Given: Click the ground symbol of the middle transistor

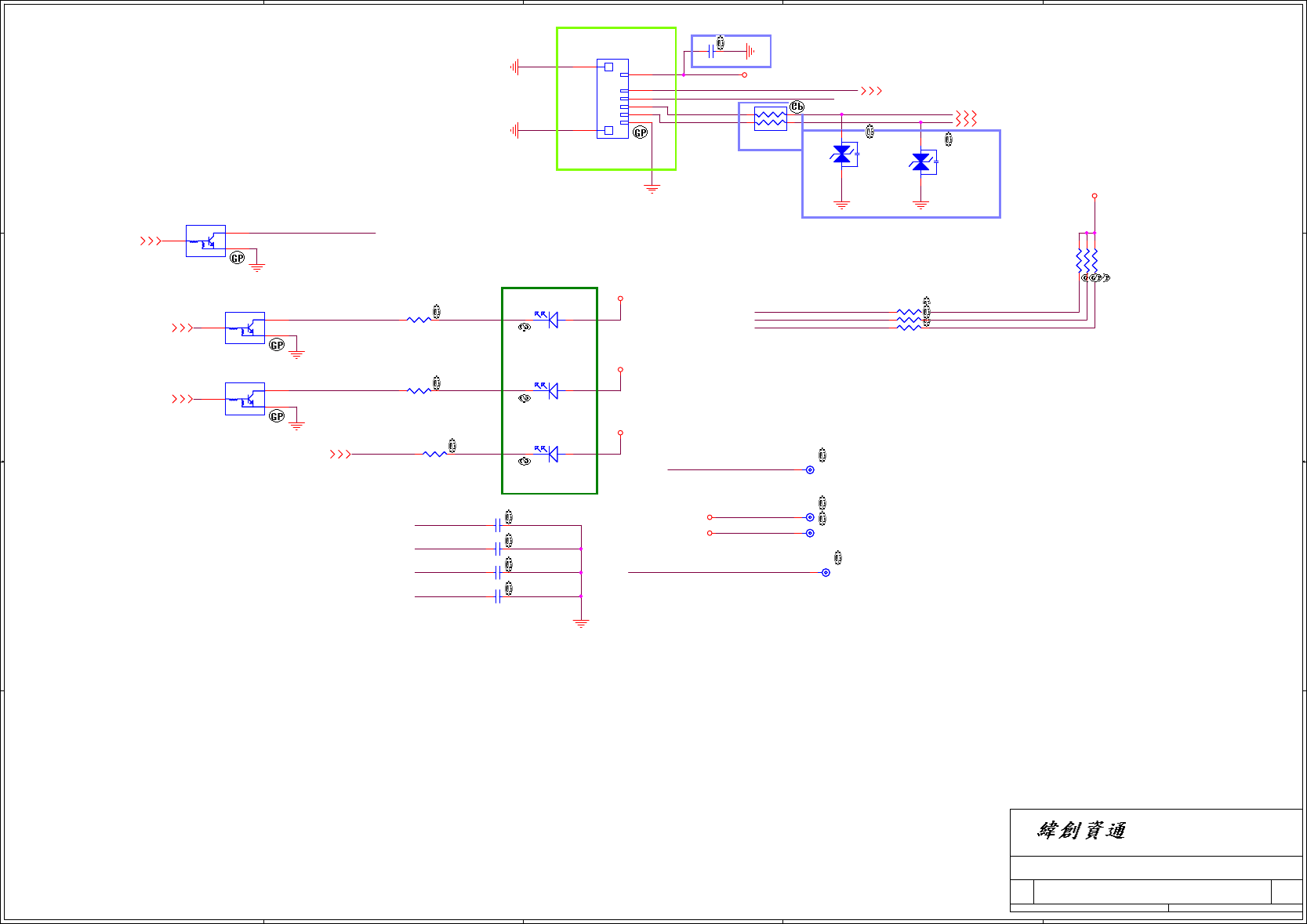Looking at the screenshot, I should tap(296, 355).
